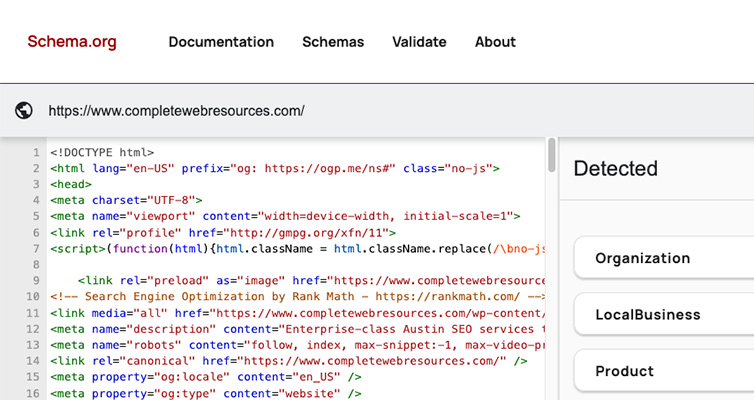Click line number 16 in gutter
The height and width of the screenshot is (400, 754).
33,393
